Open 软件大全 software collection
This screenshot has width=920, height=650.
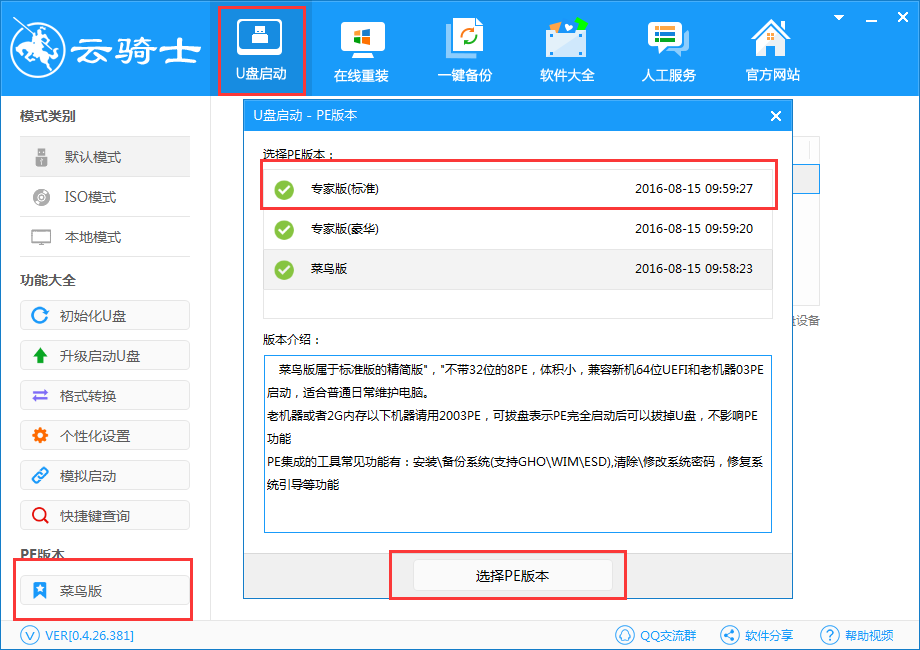tap(566, 50)
